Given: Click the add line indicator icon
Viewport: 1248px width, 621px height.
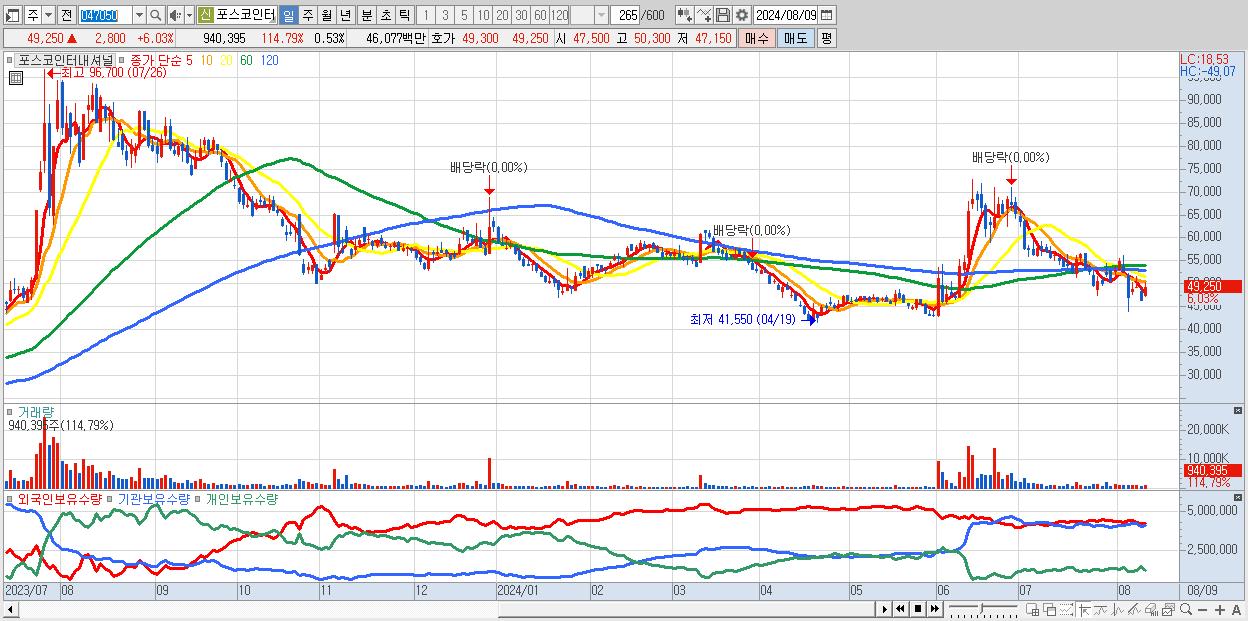Looking at the screenshot, I should [704, 15].
